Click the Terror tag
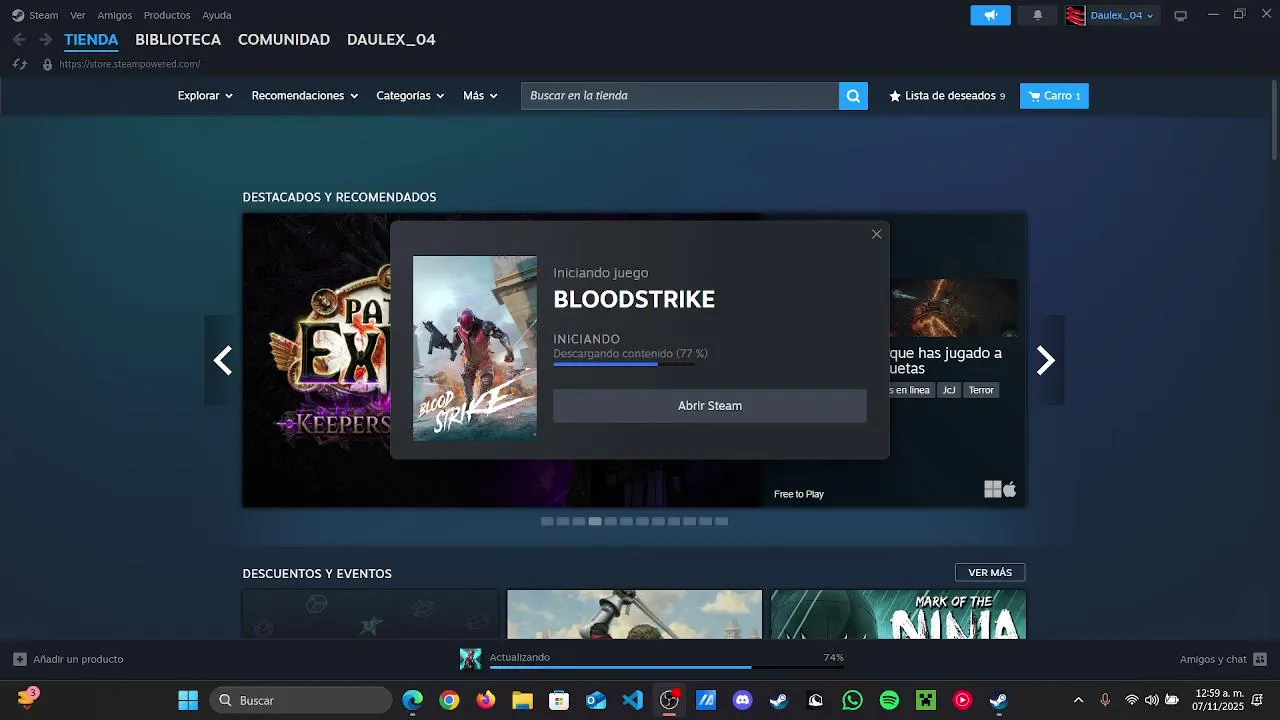 (x=981, y=390)
